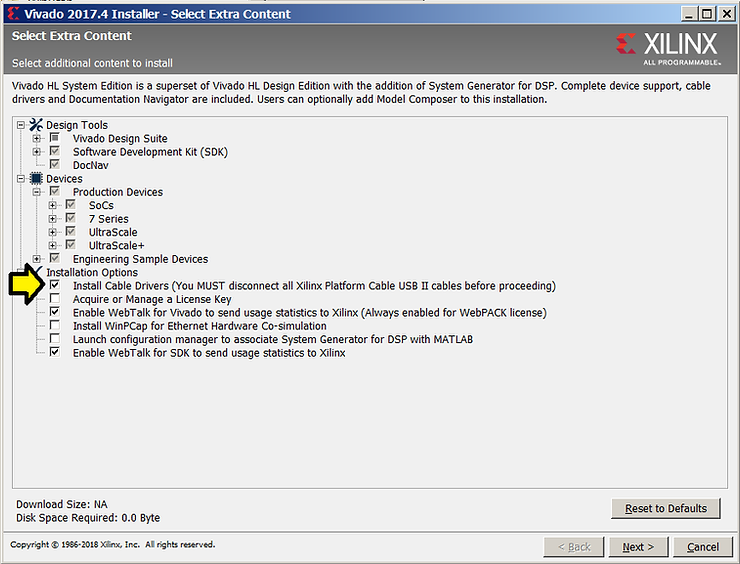740x564 pixels.
Task: Expand the Engineering Sample Devices node
Action: tap(36, 259)
